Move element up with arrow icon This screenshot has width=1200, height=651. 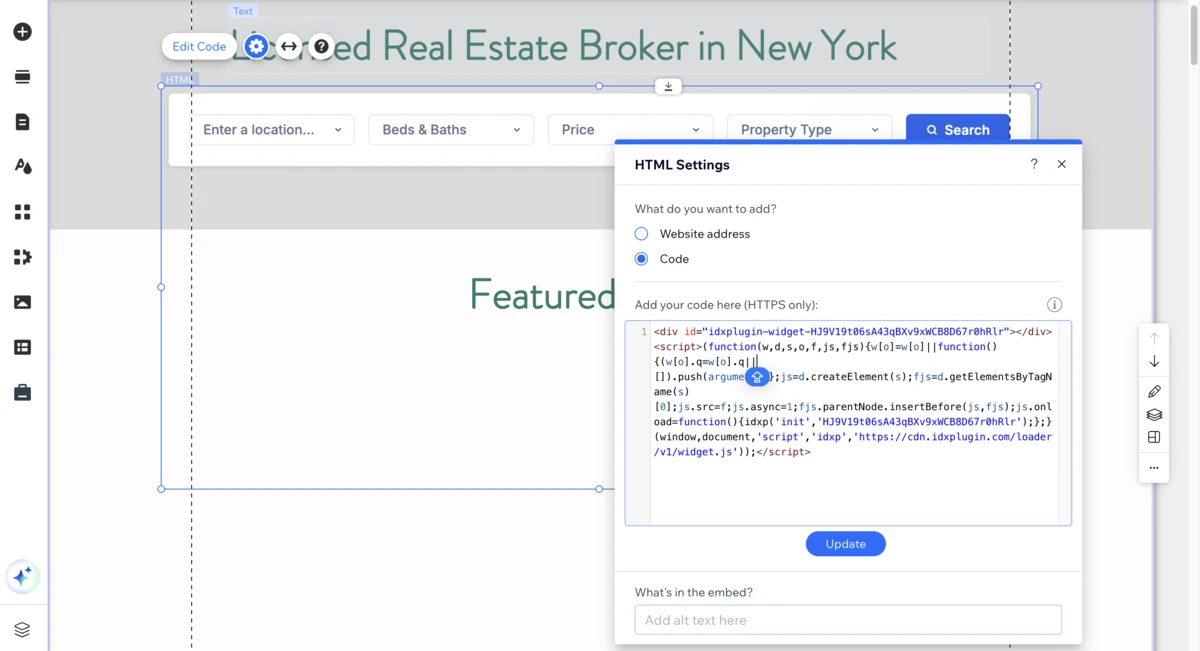click(x=1154, y=338)
